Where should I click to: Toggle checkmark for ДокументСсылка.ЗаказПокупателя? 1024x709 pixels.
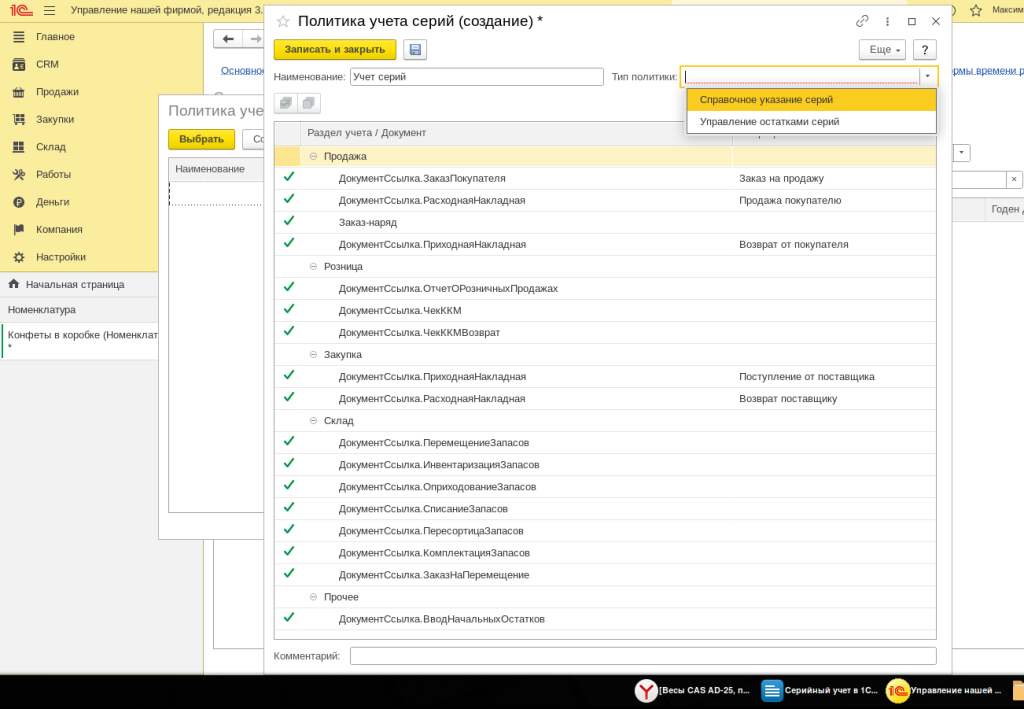[289, 177]
